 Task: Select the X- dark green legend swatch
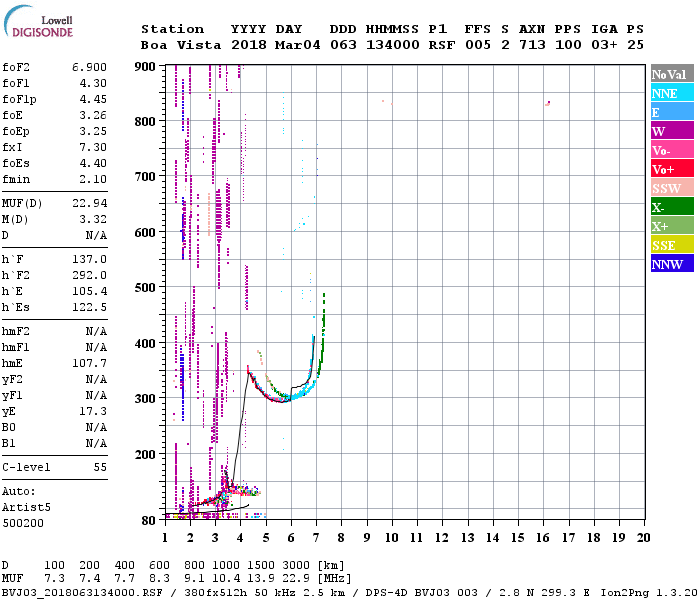click(672, 206)
